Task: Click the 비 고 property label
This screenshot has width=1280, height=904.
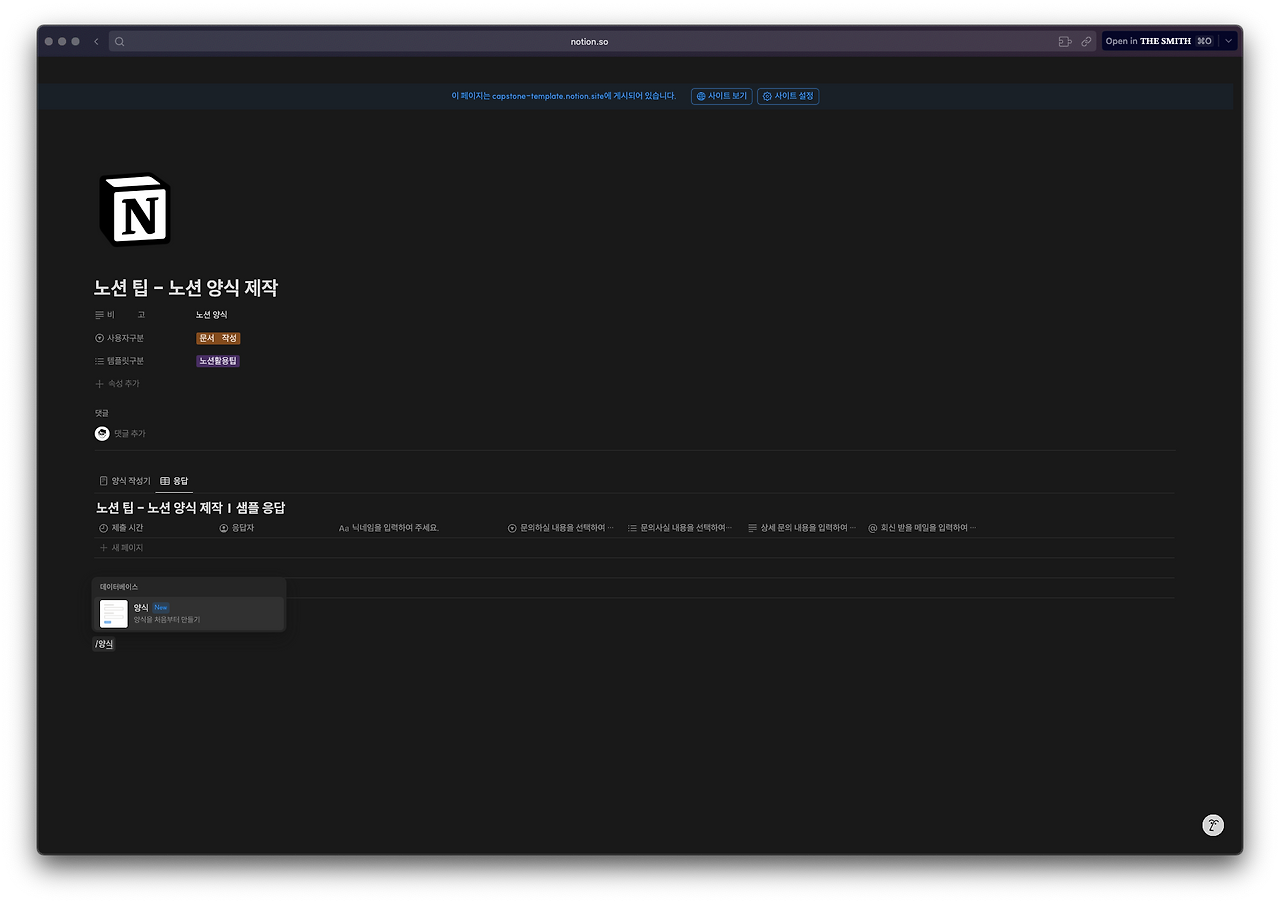Action: pos(120,315)
